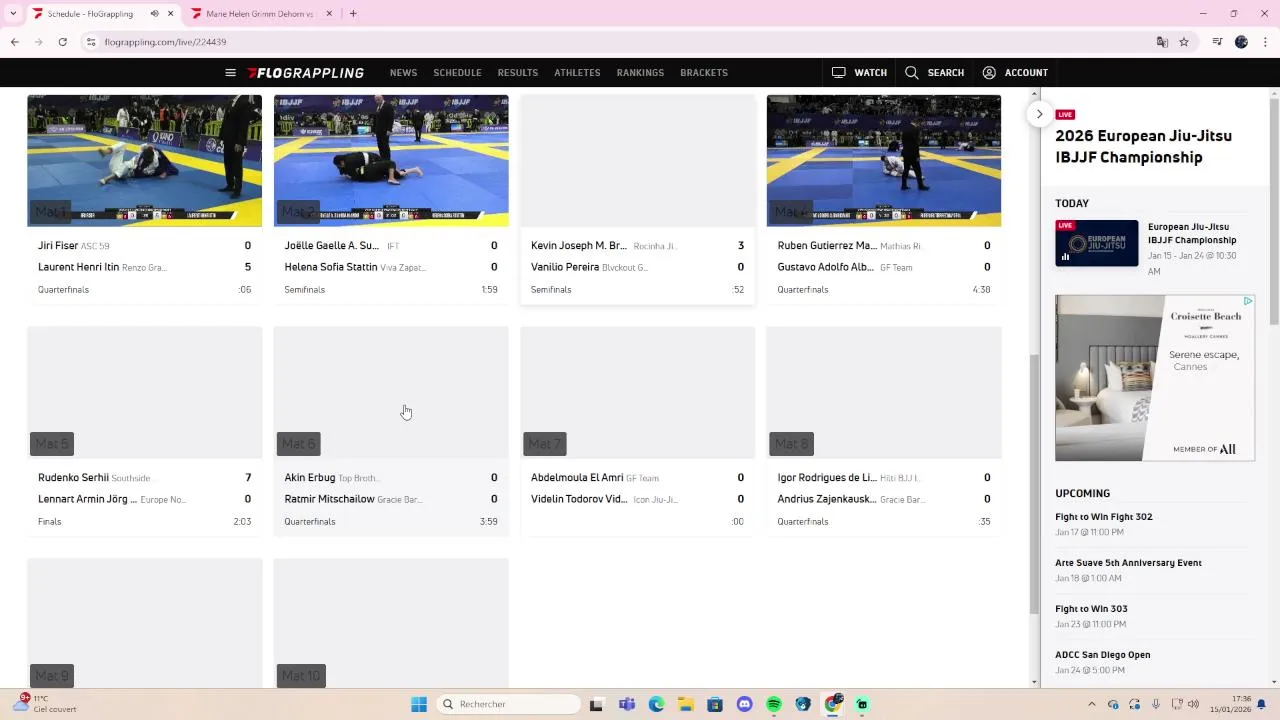Go back in the browser
The width and height of the screenshot is (1280, 720).
click(x=14, y=42)
